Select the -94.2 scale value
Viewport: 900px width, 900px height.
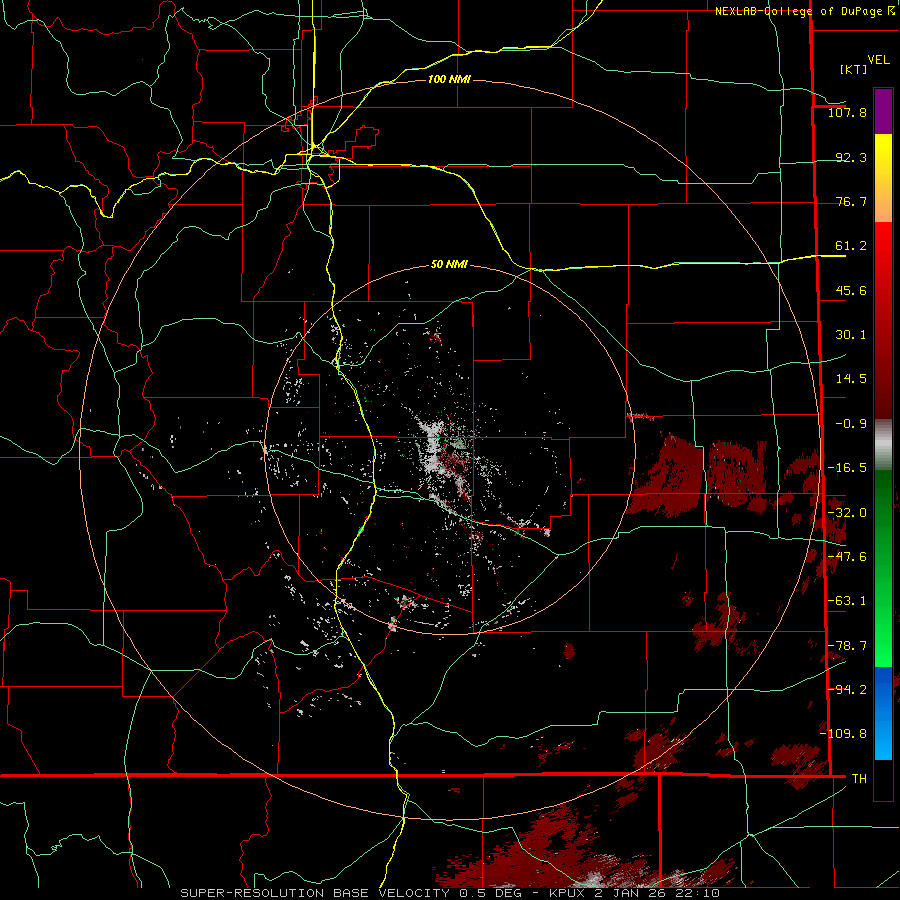coord(847,689)
